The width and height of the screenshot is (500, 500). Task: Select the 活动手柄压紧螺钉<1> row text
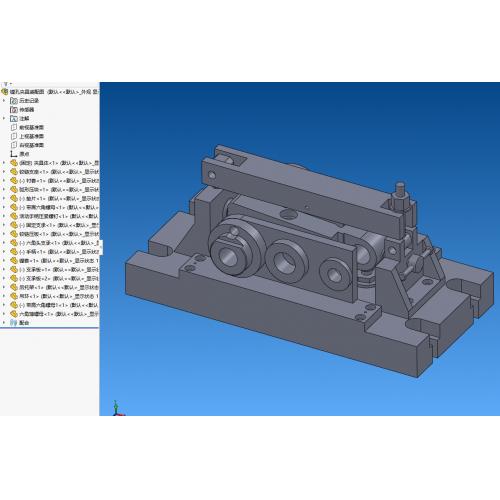(59, 216)
